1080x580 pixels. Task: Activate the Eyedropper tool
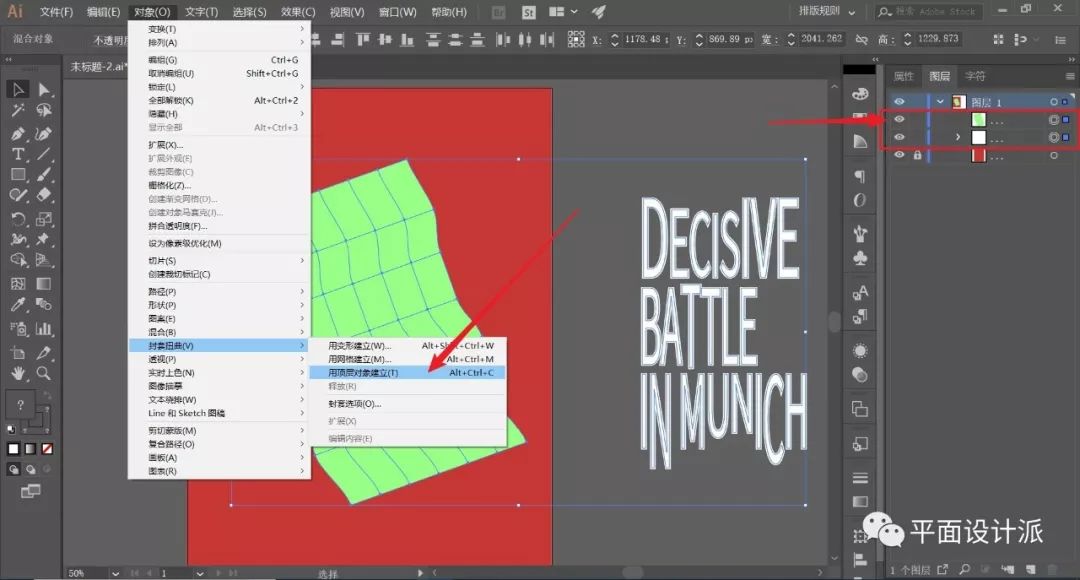coord(18,304)
